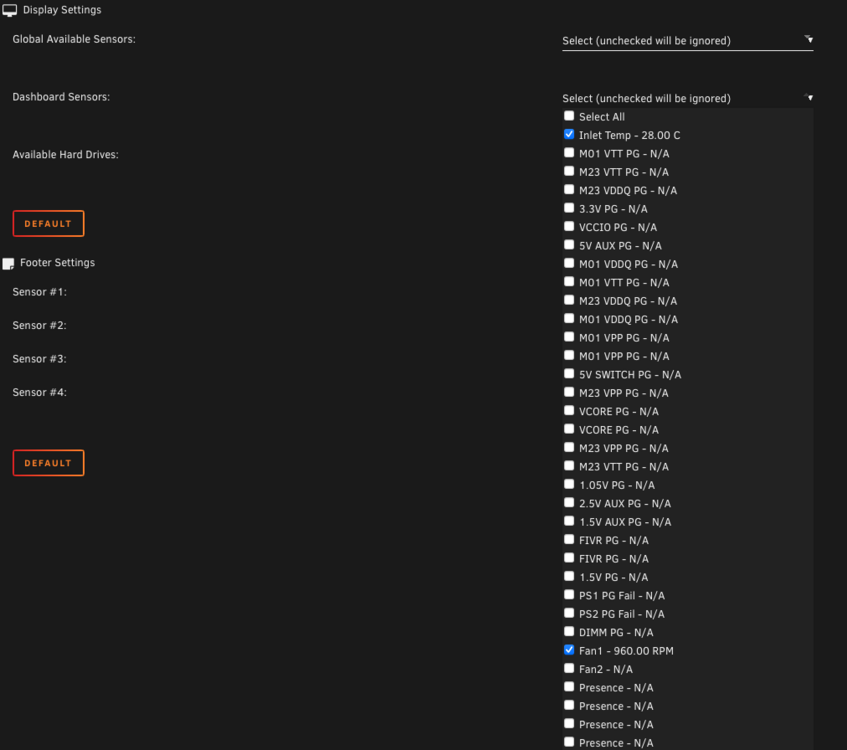Click the Footer Settings note icon
Image resolution: width=847 pixels, height=750 pixels.
8,264
